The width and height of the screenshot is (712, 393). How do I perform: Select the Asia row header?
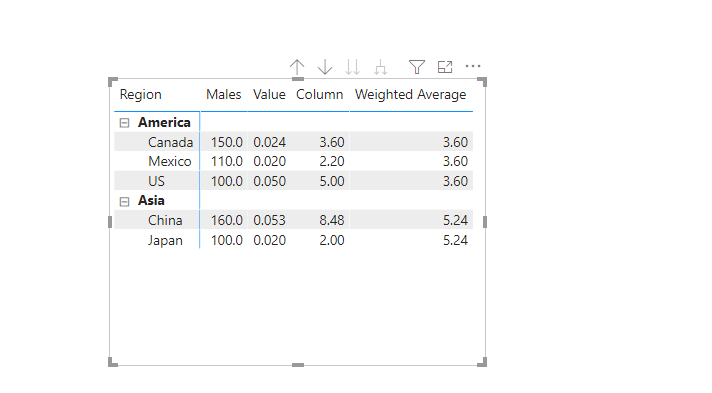(x=152, y=201)
